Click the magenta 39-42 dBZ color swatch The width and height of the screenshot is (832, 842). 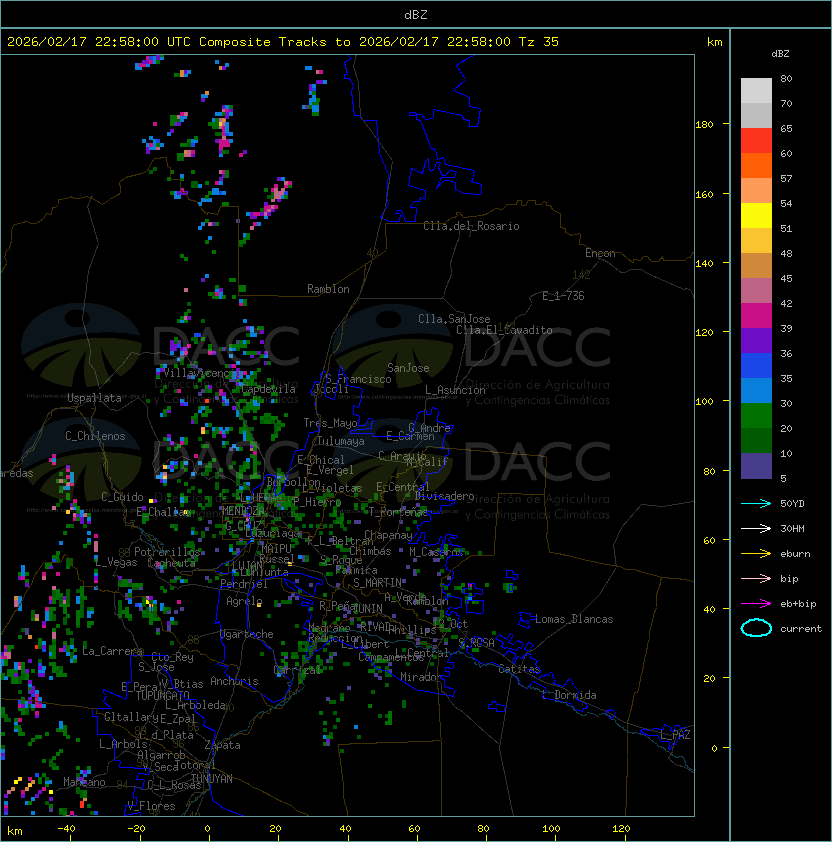(x=756, y=316)
